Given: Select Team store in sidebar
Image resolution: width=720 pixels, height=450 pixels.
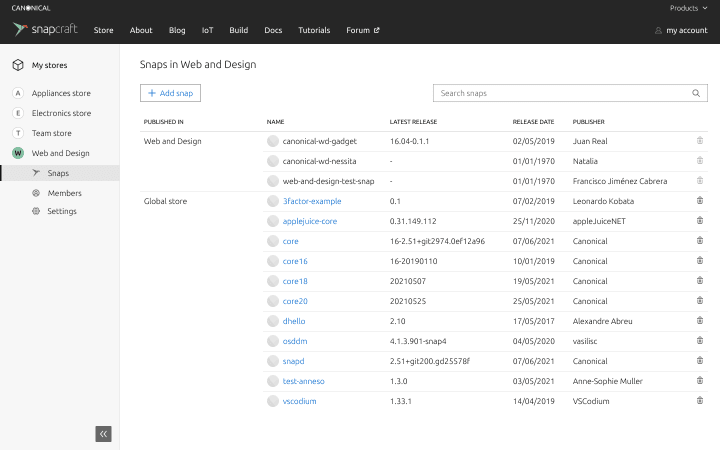Looking at the screenshot, I should (51, 133).
